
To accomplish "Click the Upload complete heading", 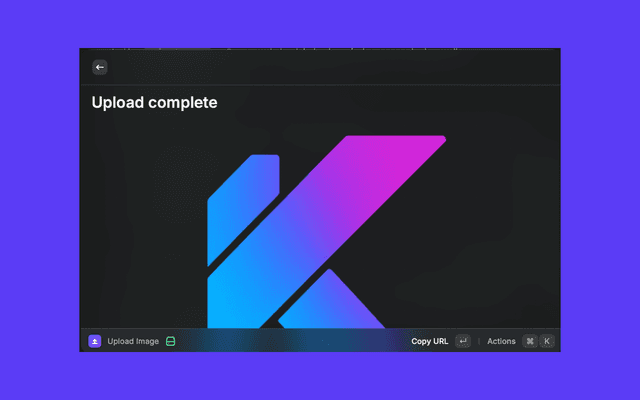I will point(154,102).
